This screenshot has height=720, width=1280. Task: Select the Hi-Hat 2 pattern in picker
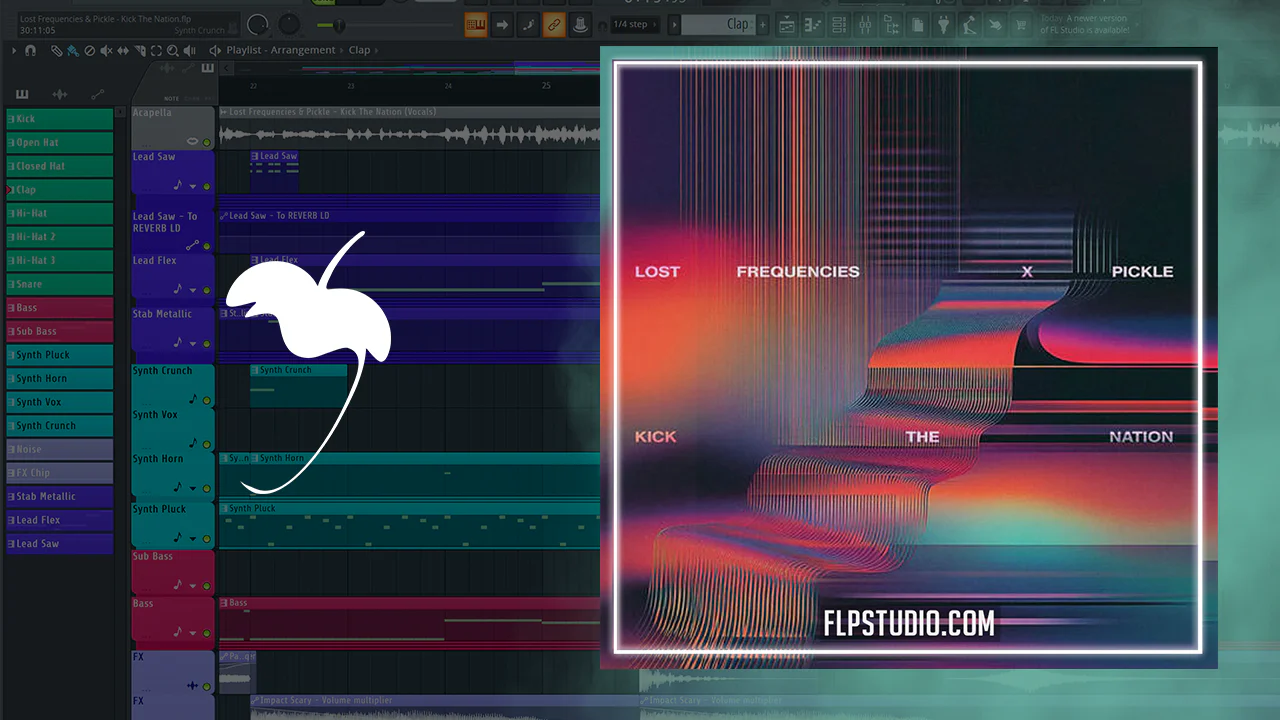pyautogui.click(x=59, y=237)
